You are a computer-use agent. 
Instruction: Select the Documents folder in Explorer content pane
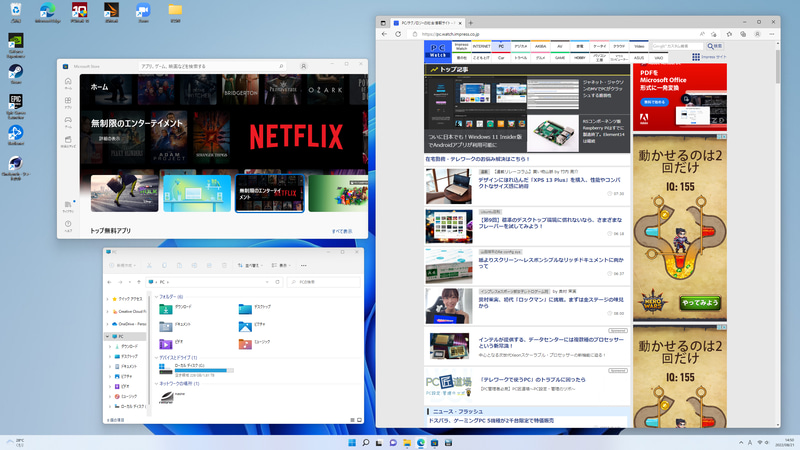click(x=176, y=326)
